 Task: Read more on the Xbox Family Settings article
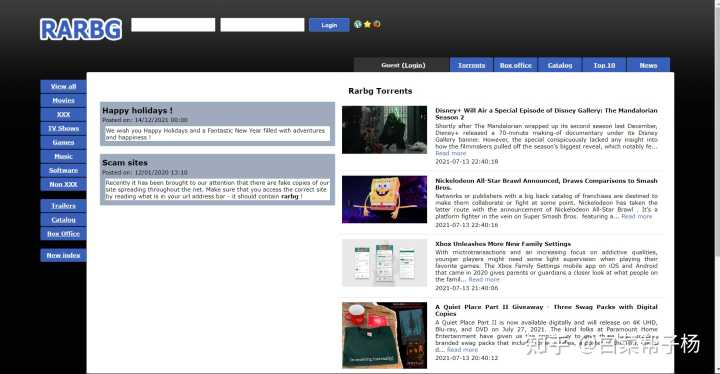[x=484, y=279]
